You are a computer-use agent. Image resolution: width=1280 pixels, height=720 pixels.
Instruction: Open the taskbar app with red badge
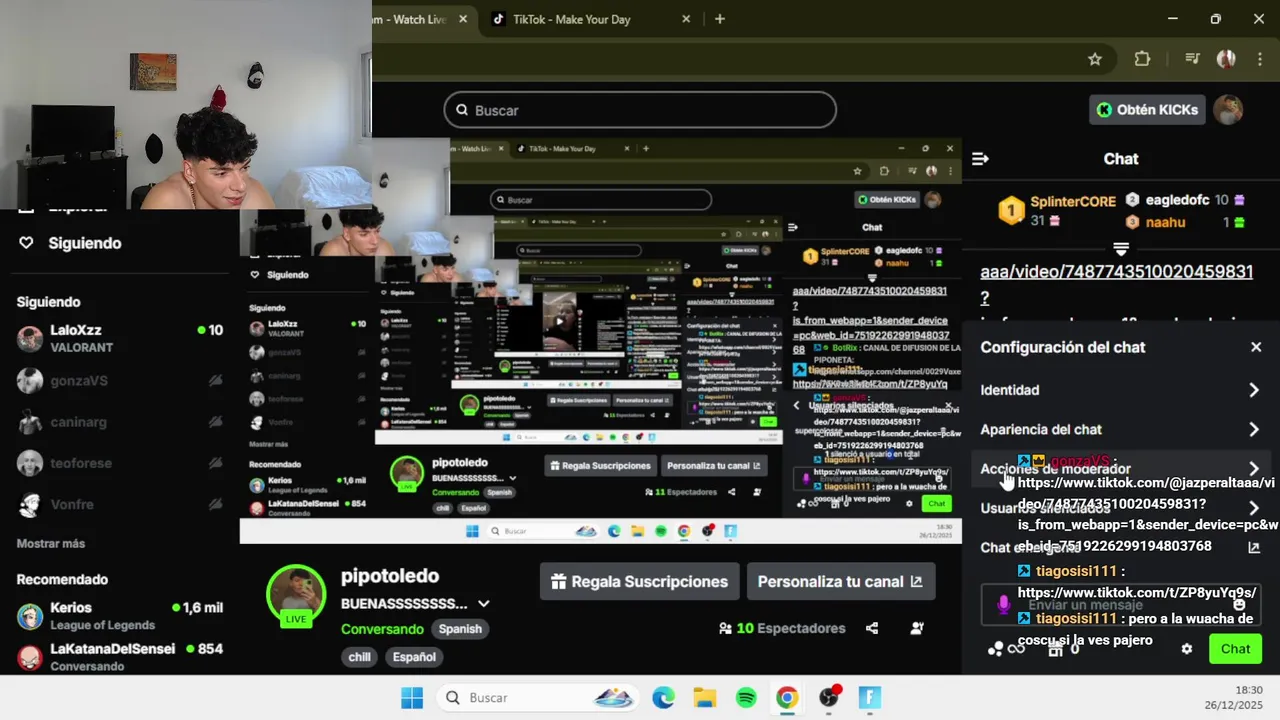click(x=829, y=697)
